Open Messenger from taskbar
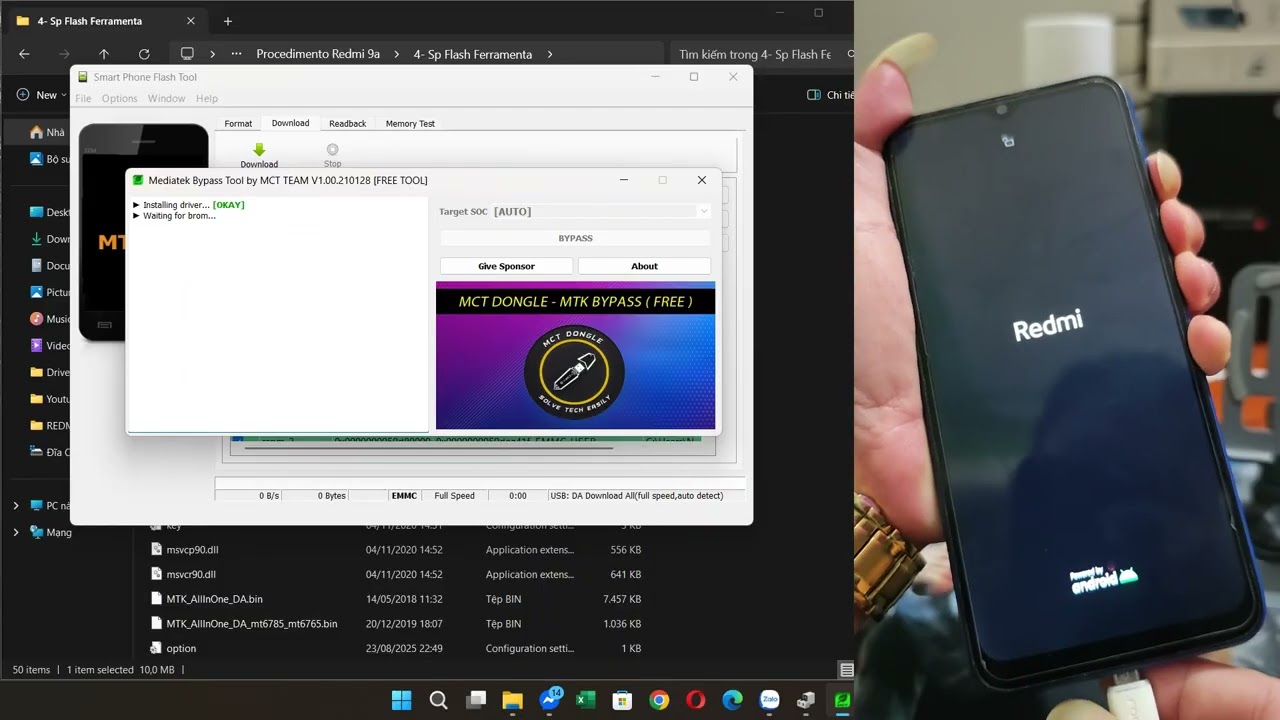1280x720 pixels. point(549,700)
